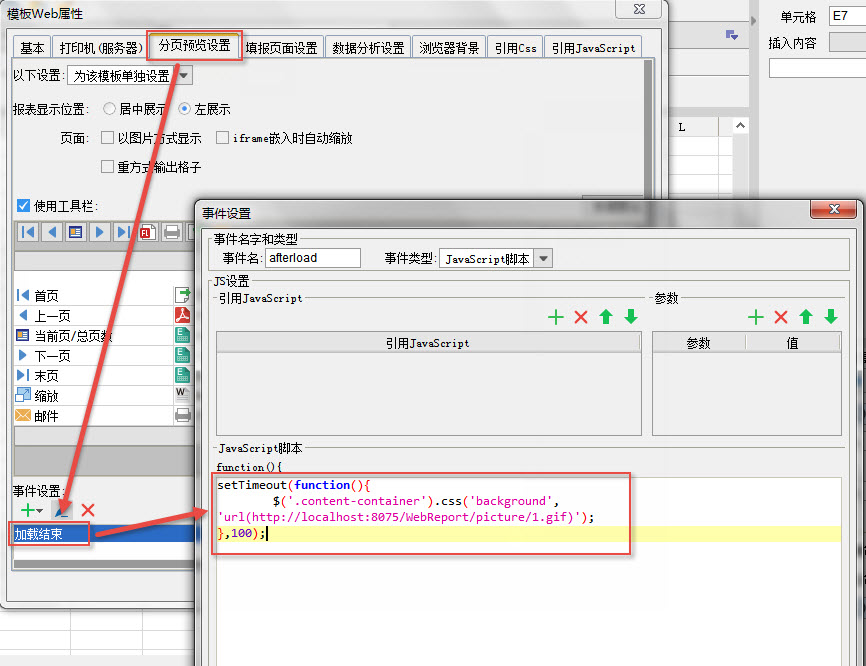Click inside the JavaScript script editor
866x666 pixels.
coord(529,572)
